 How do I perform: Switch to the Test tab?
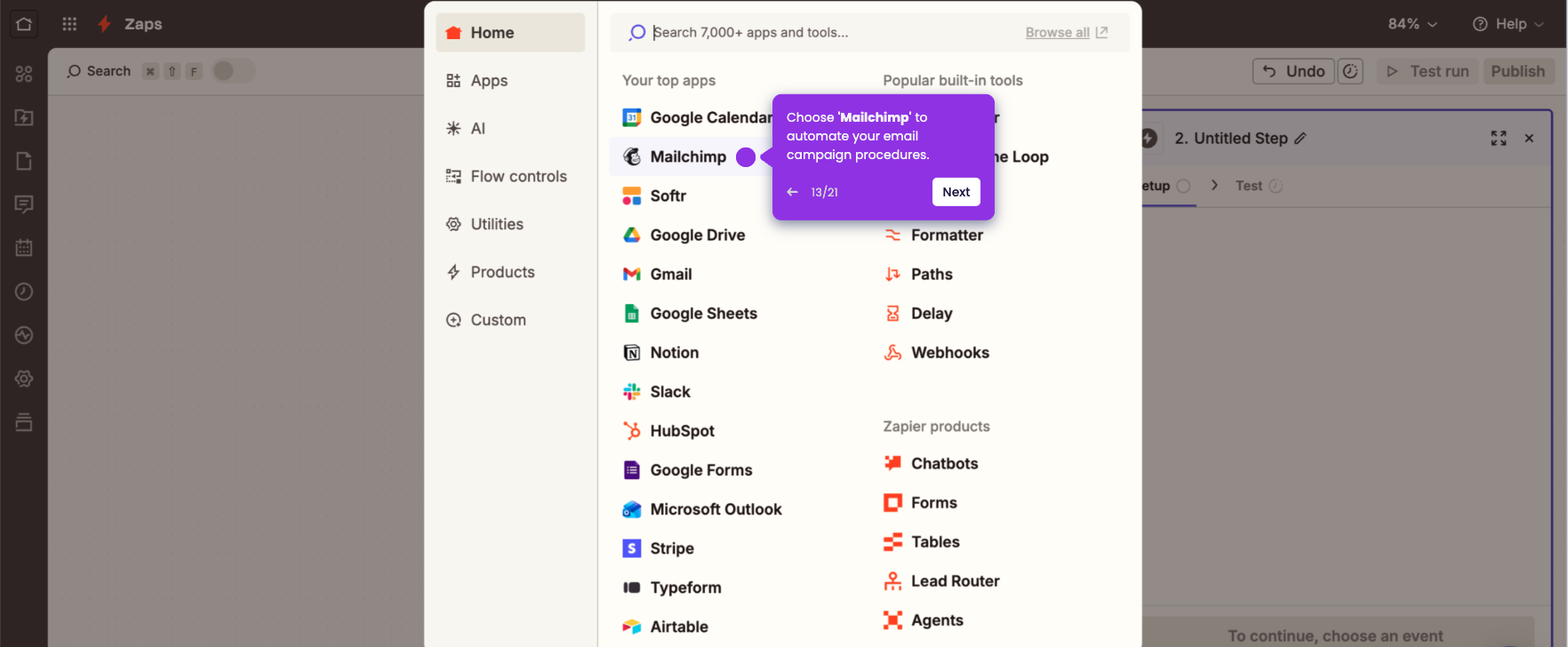(1258, 186)
